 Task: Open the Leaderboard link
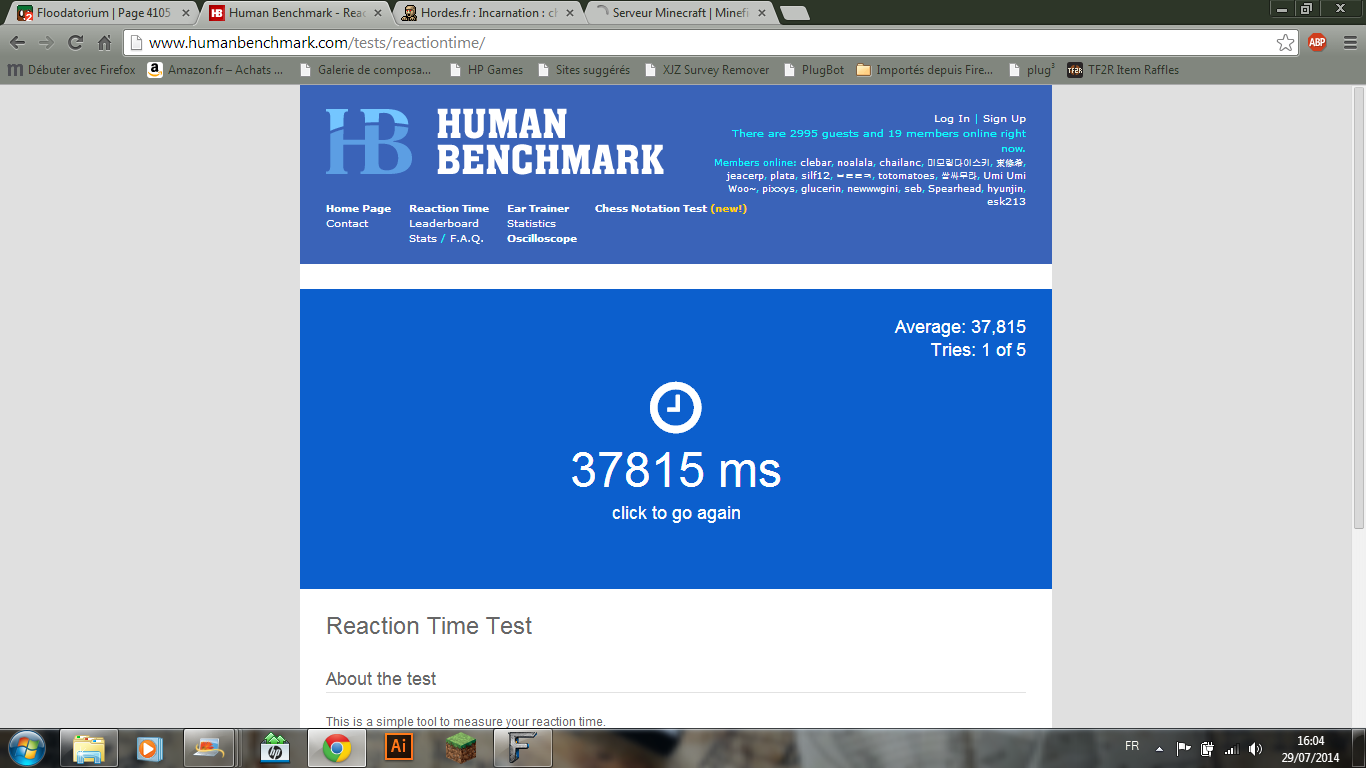[x=443, y=224]
